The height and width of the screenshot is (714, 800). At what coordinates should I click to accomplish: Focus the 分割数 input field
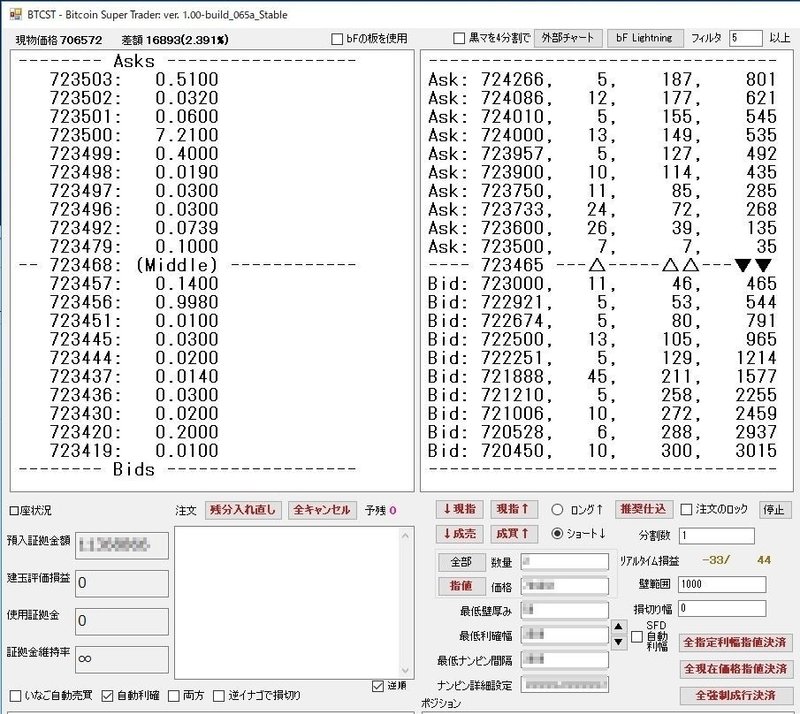pyautogui.click(x=717, y=535)
